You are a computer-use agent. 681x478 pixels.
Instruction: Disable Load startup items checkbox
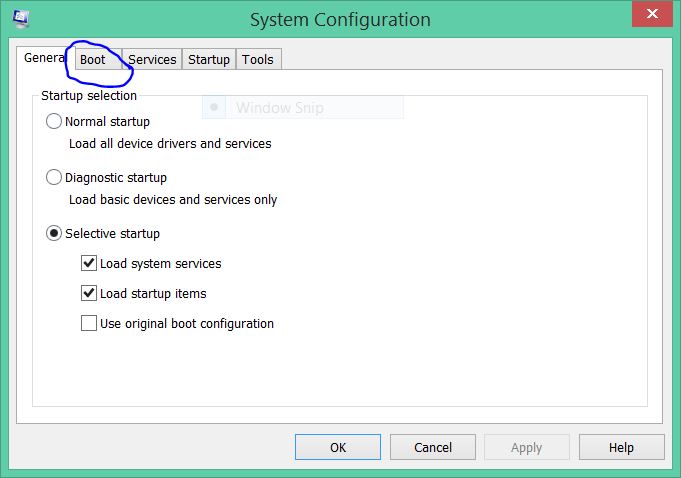pyautogui.click(x=89, y=294)
